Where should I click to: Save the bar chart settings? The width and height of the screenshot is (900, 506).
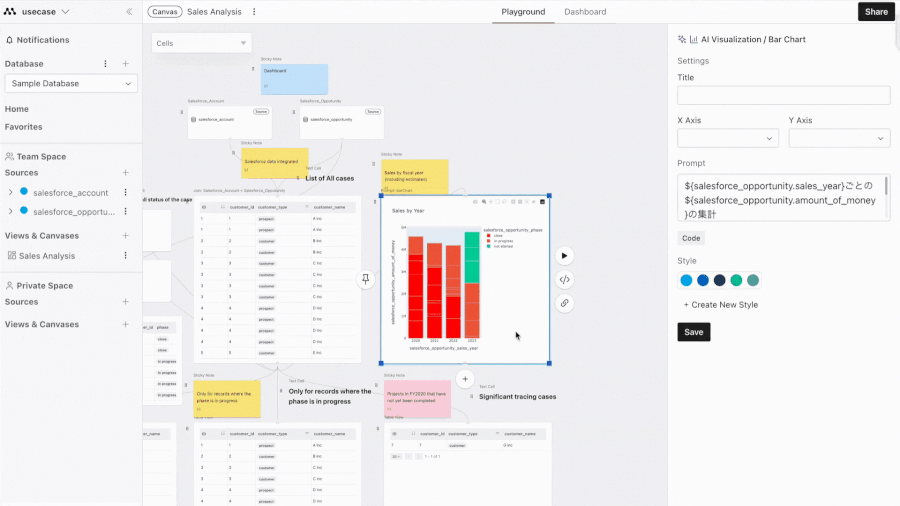click(693, 332)
